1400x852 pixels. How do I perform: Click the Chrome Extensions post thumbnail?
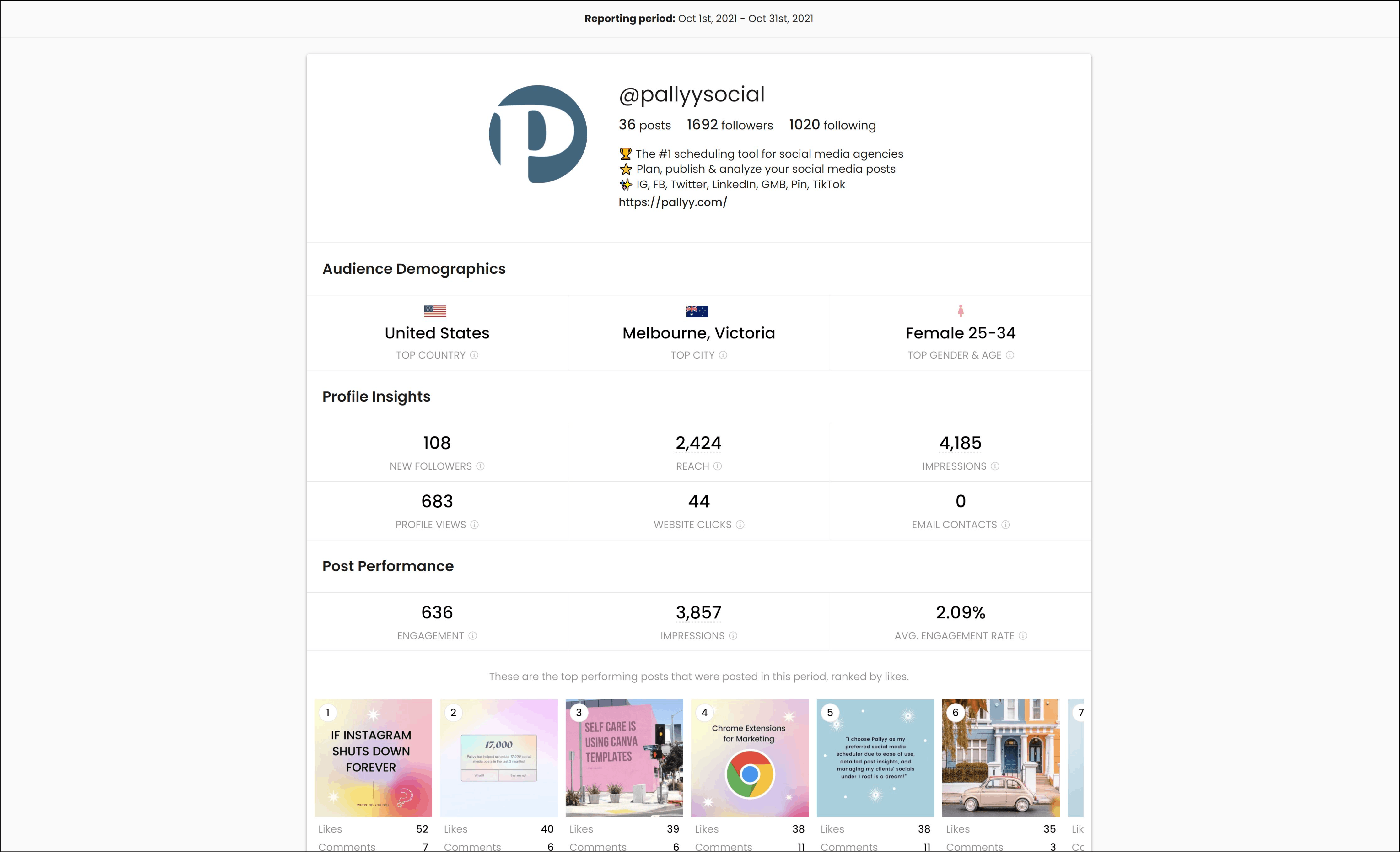tap(750, 760)
